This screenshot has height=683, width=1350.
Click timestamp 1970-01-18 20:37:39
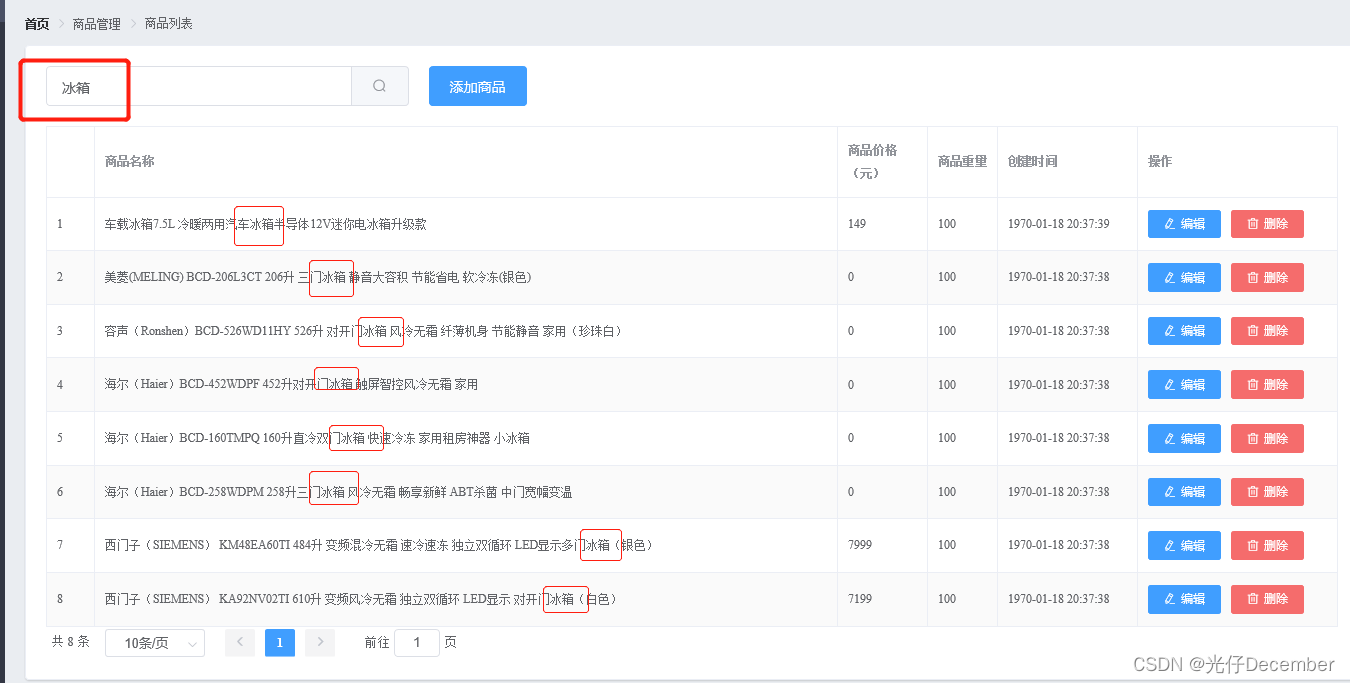[x=1059, y=224]
